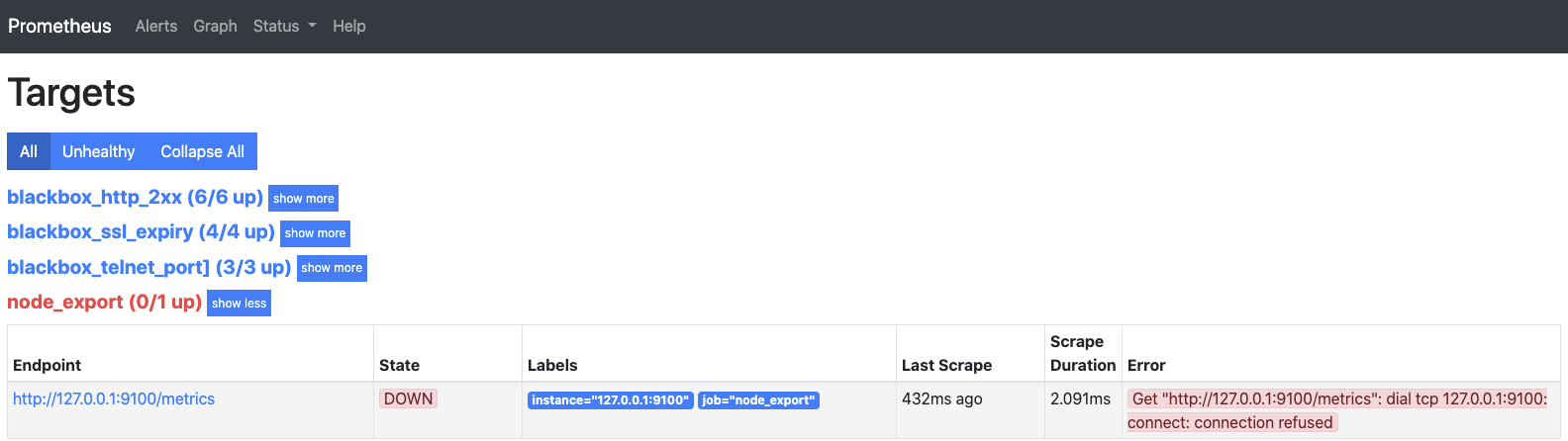Viewport: 1568px width, 441px height.
Task: Click the job="node_export" label badge
Action: [758, 400]
